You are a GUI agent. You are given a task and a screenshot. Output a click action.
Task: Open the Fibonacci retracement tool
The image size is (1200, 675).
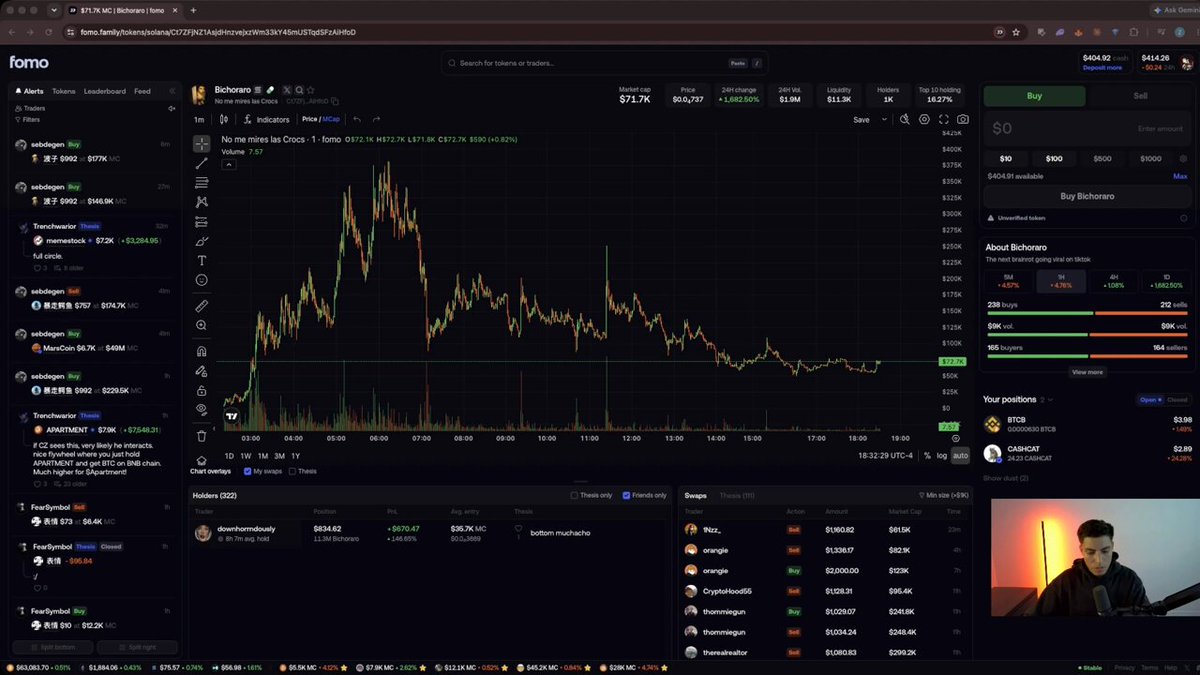(201, 183)
